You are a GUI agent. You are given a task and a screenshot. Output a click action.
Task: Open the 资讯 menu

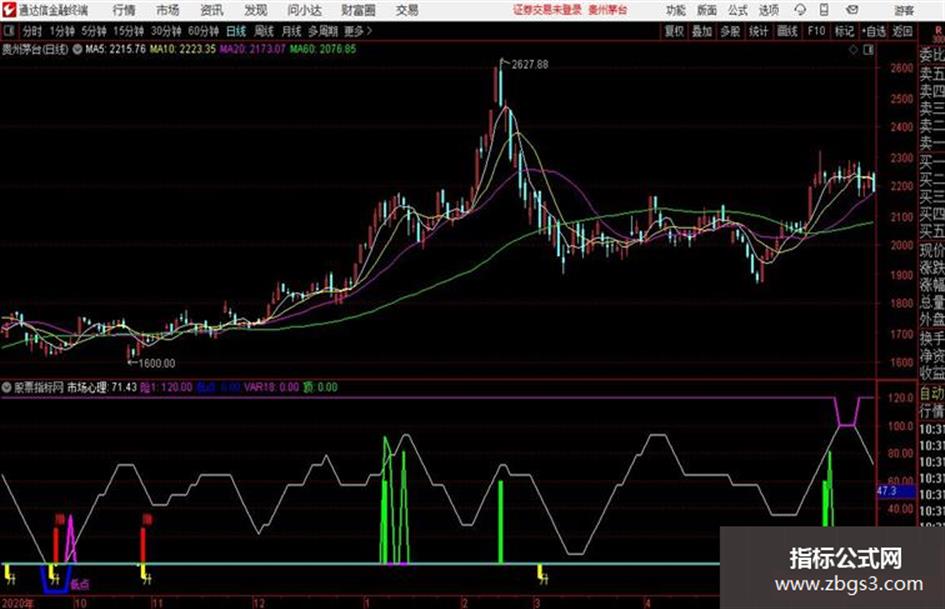coord(212,10)
